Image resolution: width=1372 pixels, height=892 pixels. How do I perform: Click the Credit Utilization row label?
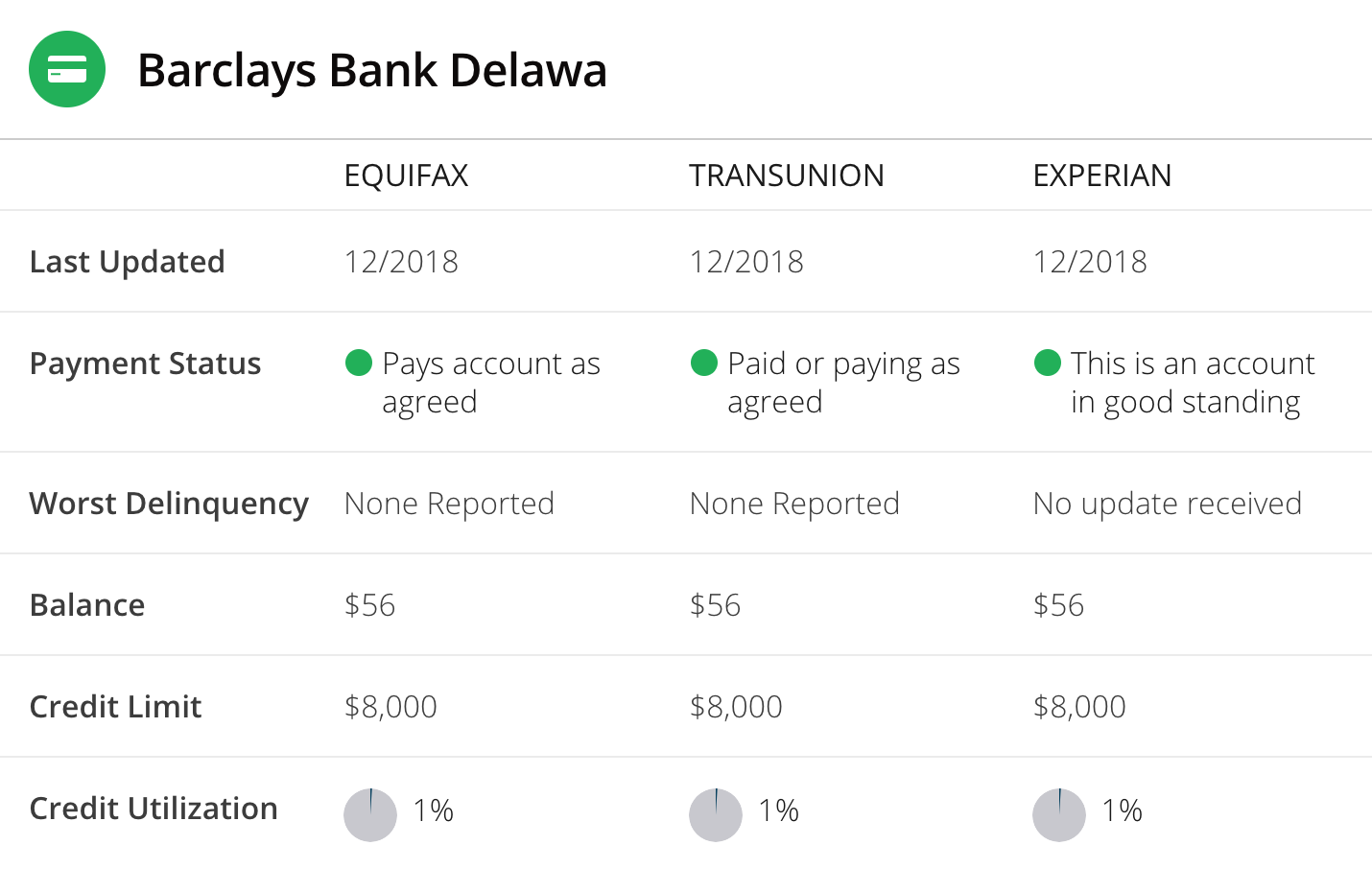coord(154,809)
